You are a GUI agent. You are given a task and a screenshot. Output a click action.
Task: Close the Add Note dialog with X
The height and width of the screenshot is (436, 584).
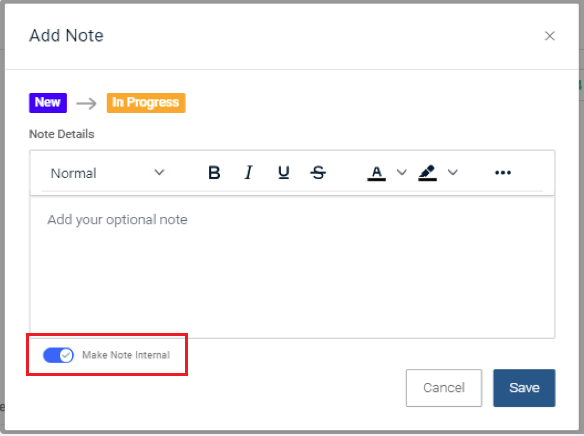550,36
